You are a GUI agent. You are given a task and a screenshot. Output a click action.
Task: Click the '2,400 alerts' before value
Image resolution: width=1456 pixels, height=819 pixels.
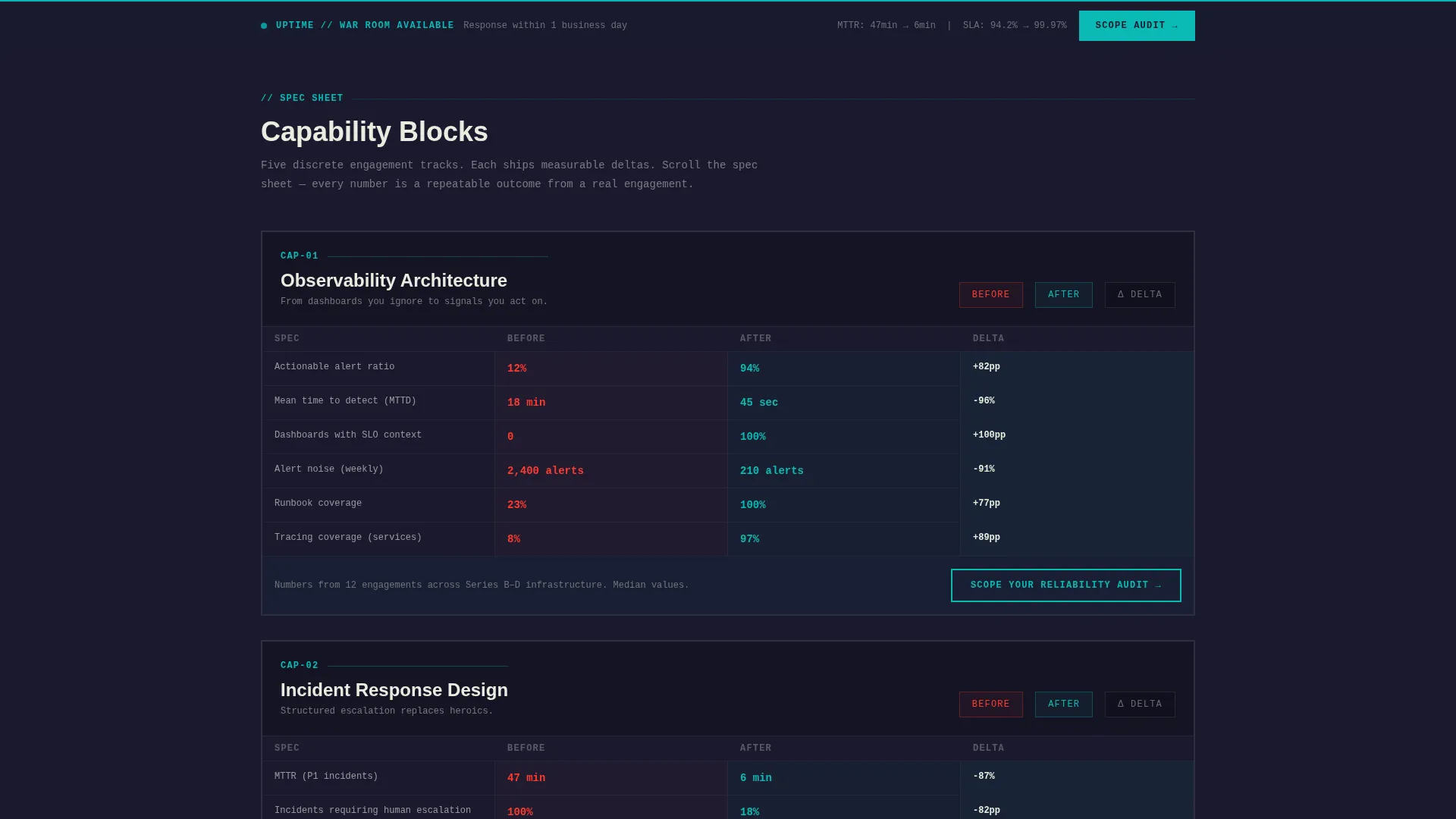click(545, 471)
